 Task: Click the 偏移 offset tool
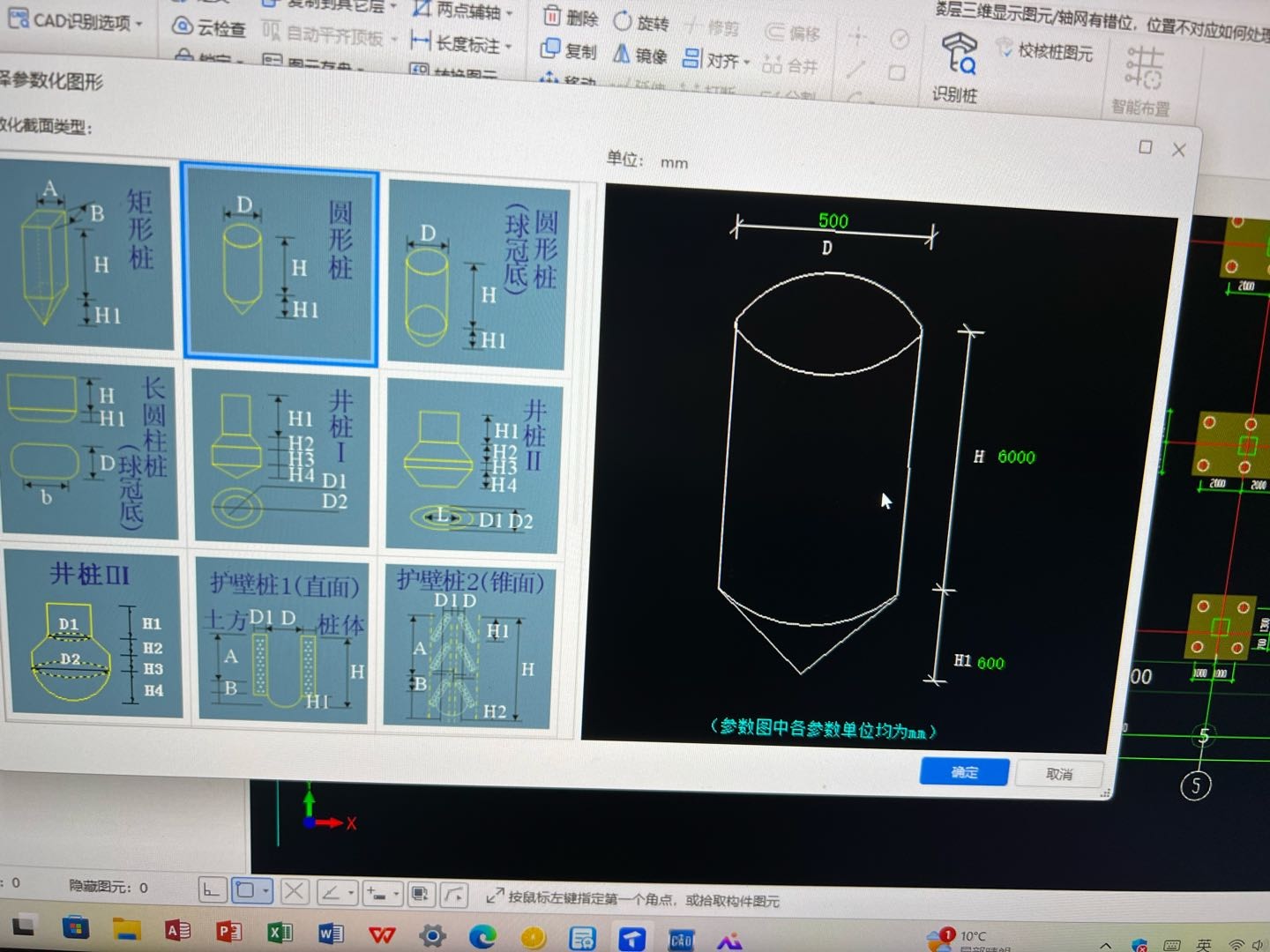[793, 33]
